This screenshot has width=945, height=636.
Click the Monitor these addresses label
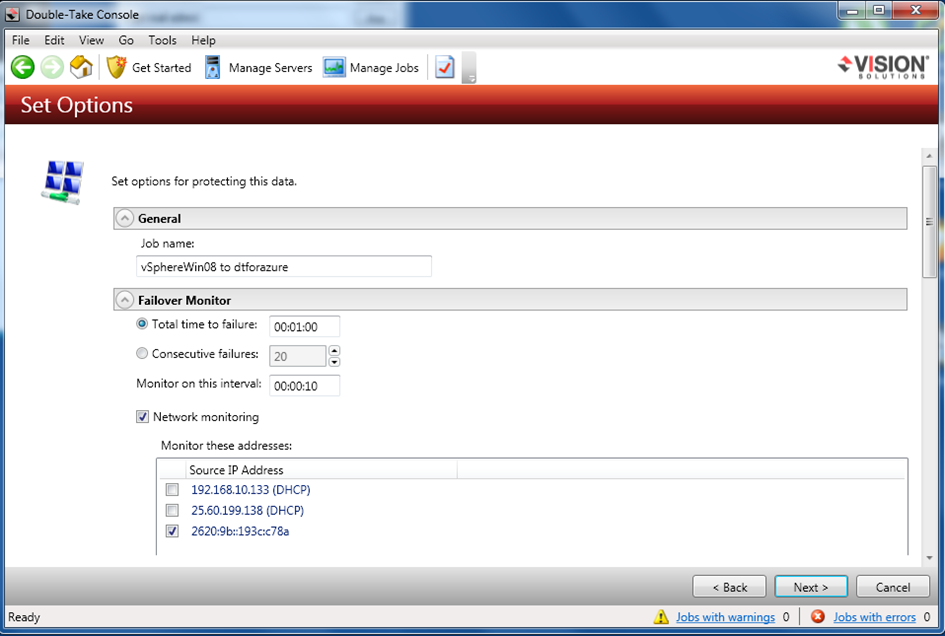click(227, 446)
